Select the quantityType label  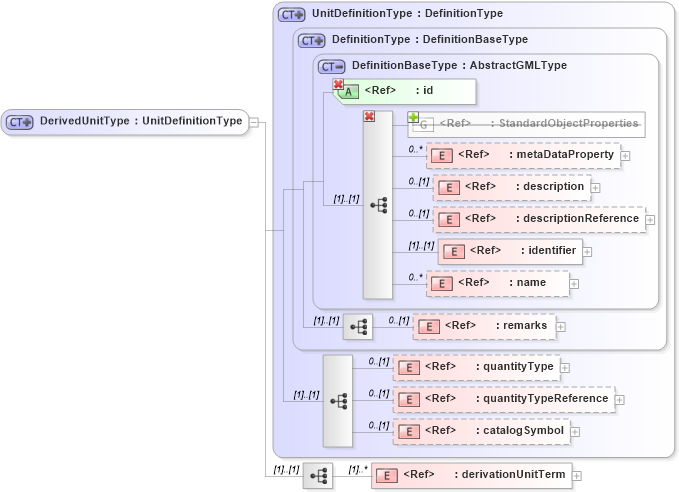pos(518,367)
